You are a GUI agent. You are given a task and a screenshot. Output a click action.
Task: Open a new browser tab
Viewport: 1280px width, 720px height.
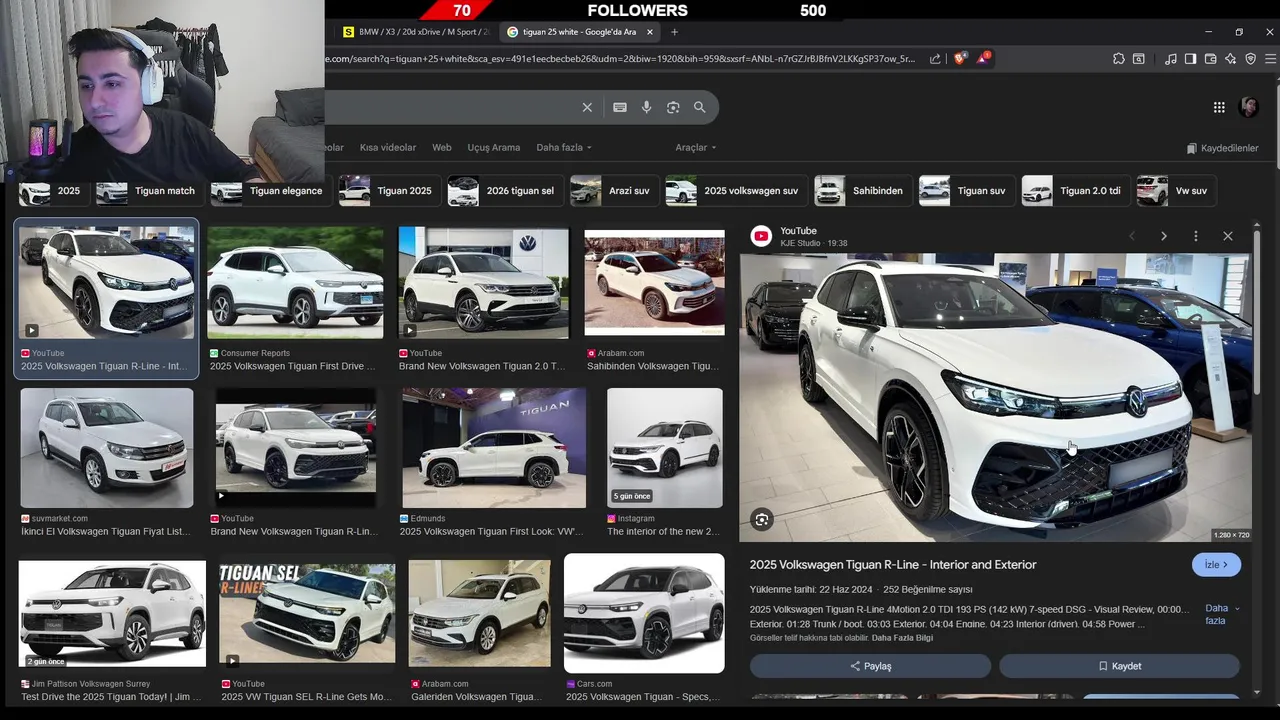[x=674, y=32]
